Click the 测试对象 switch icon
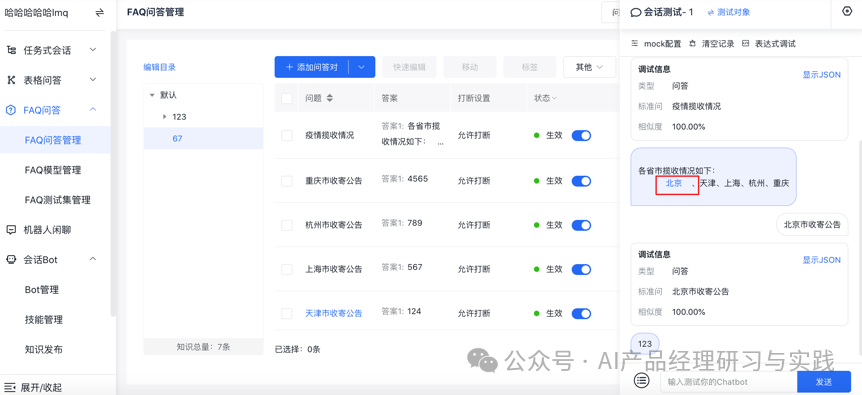Image resolution: width=862 pixels, height=395 pixels. 711,12
